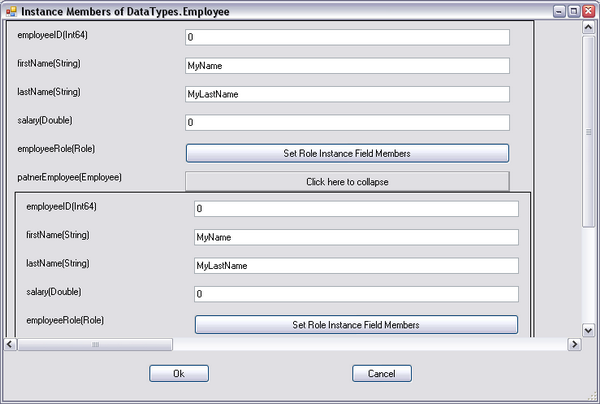Confirm with the Ok button
Screen dimensions: 600x404
coord(179,373)
